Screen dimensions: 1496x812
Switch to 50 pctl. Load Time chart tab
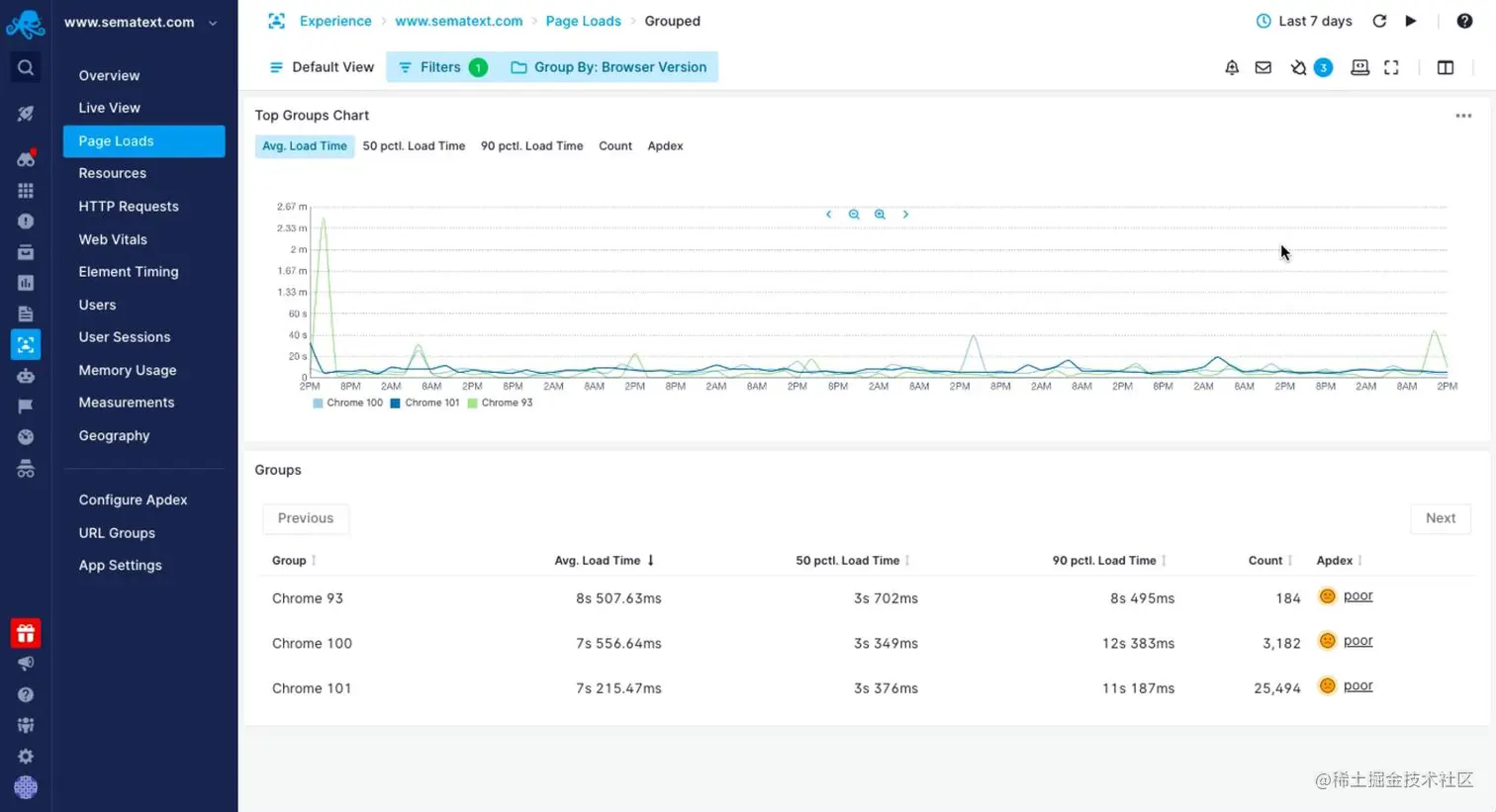pyautogui.click(x=414, y=146)
